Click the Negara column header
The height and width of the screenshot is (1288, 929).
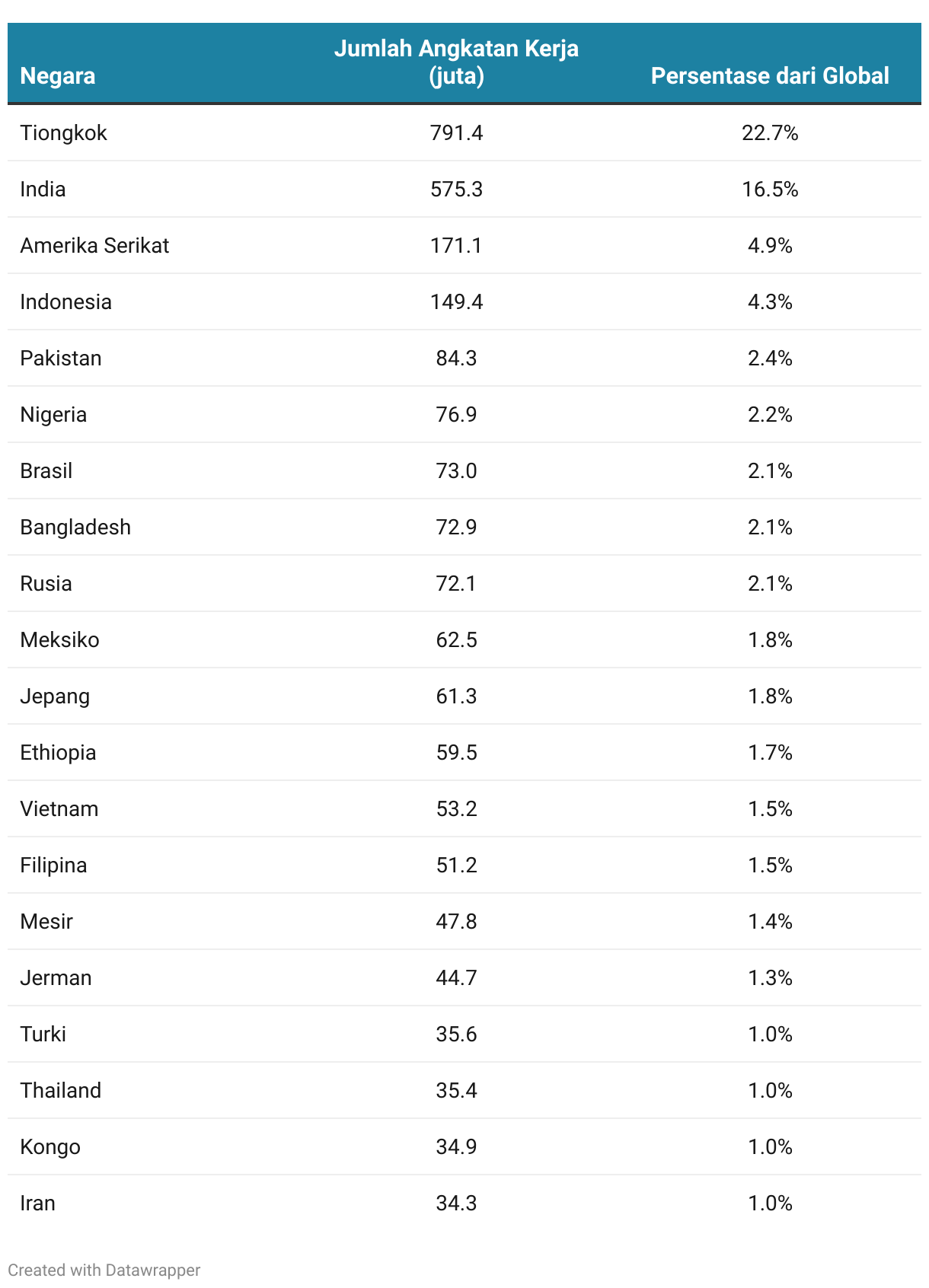coord(58,76)
